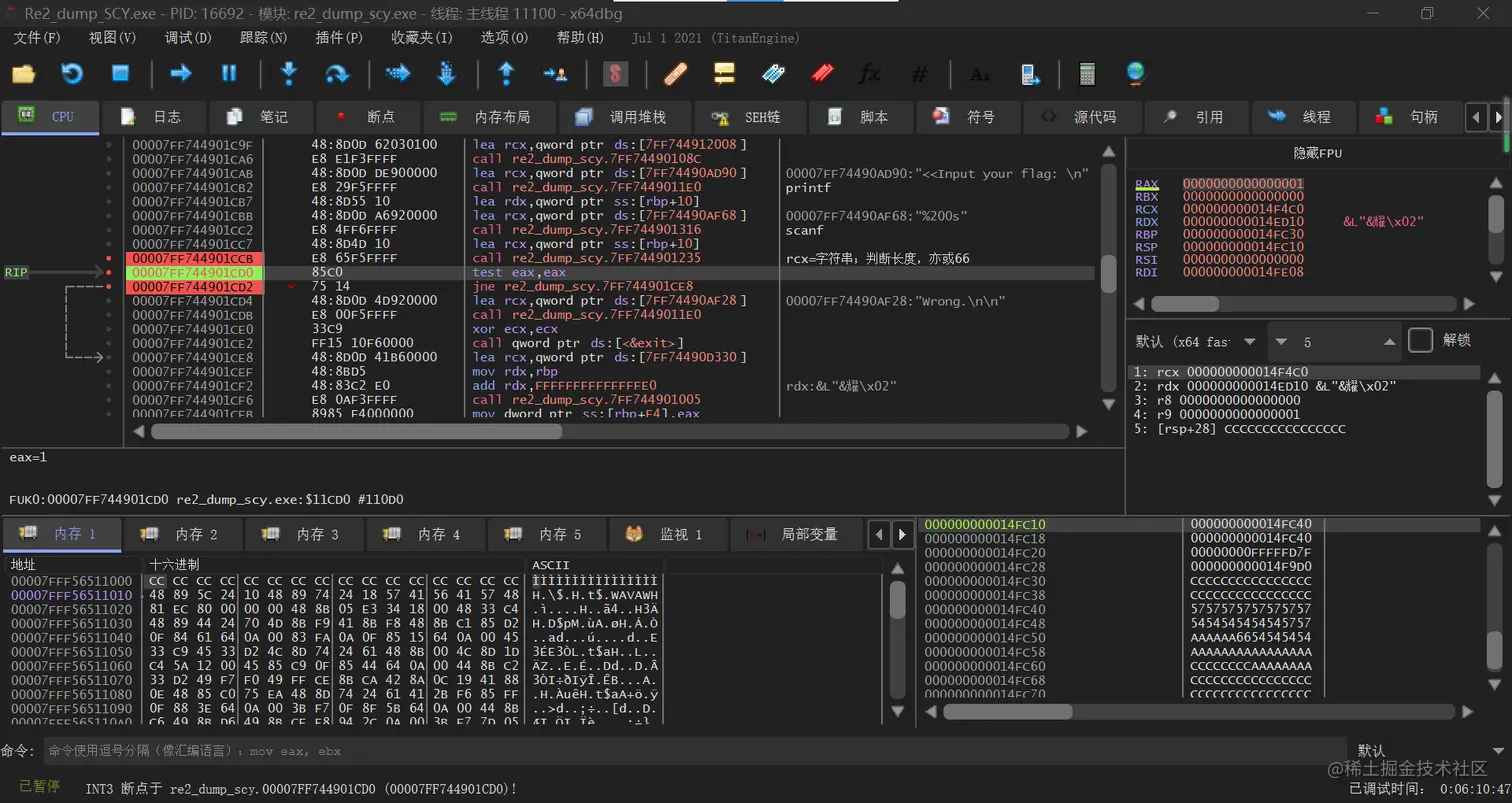1512x803 pixels.
Task: Switch to the 线程 tab
Action: (x=1303, y=117)
